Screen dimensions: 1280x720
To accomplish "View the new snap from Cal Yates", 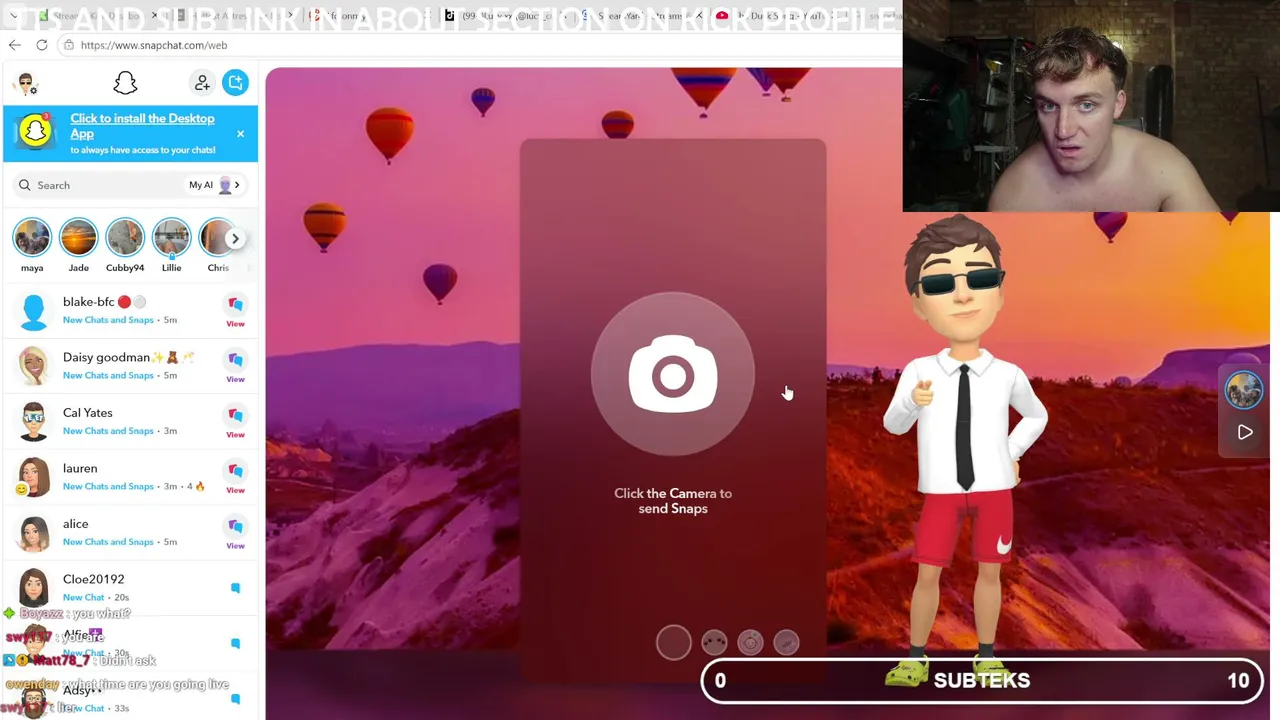I will pos(235,421).
